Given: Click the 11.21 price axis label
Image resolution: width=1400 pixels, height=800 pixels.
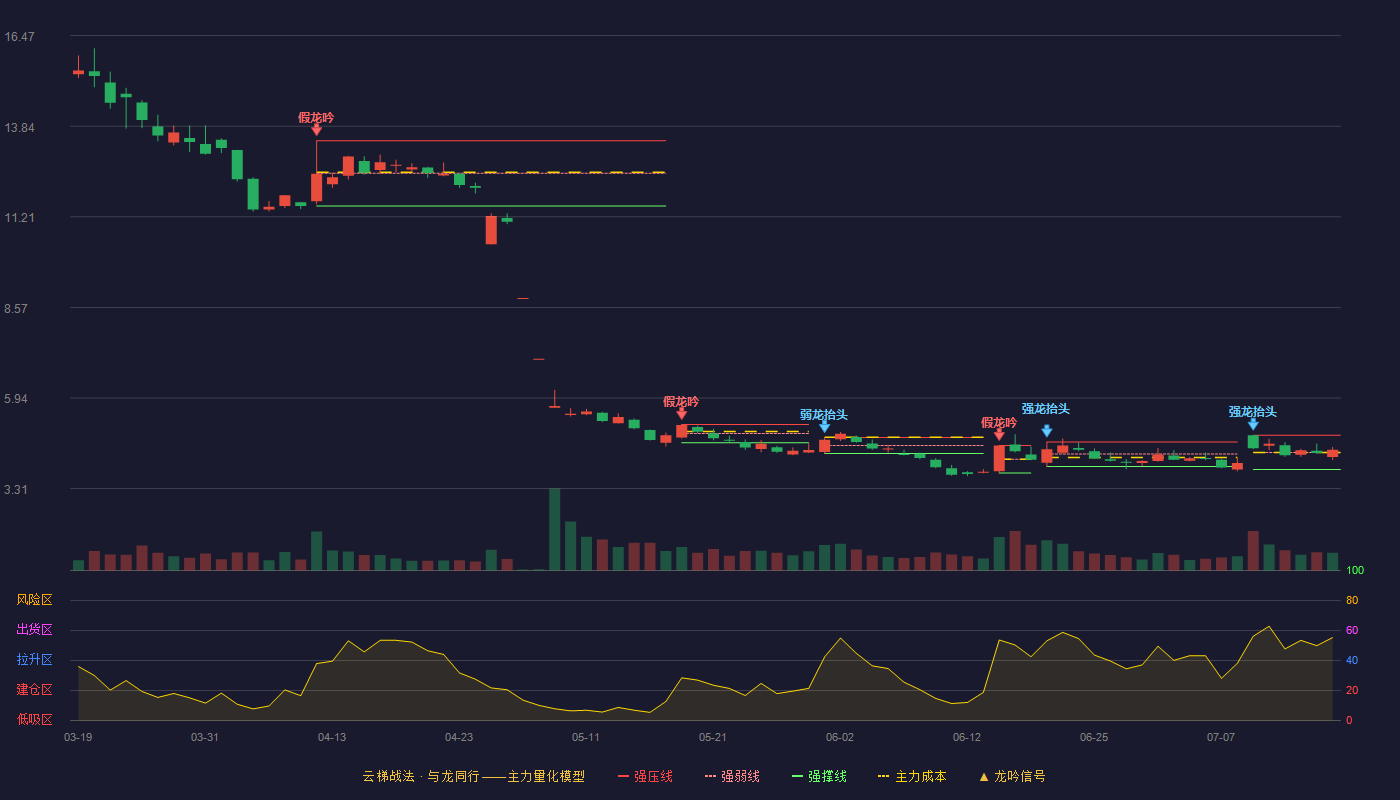Looking at the screenshot, I should click(x=19, y=218).
